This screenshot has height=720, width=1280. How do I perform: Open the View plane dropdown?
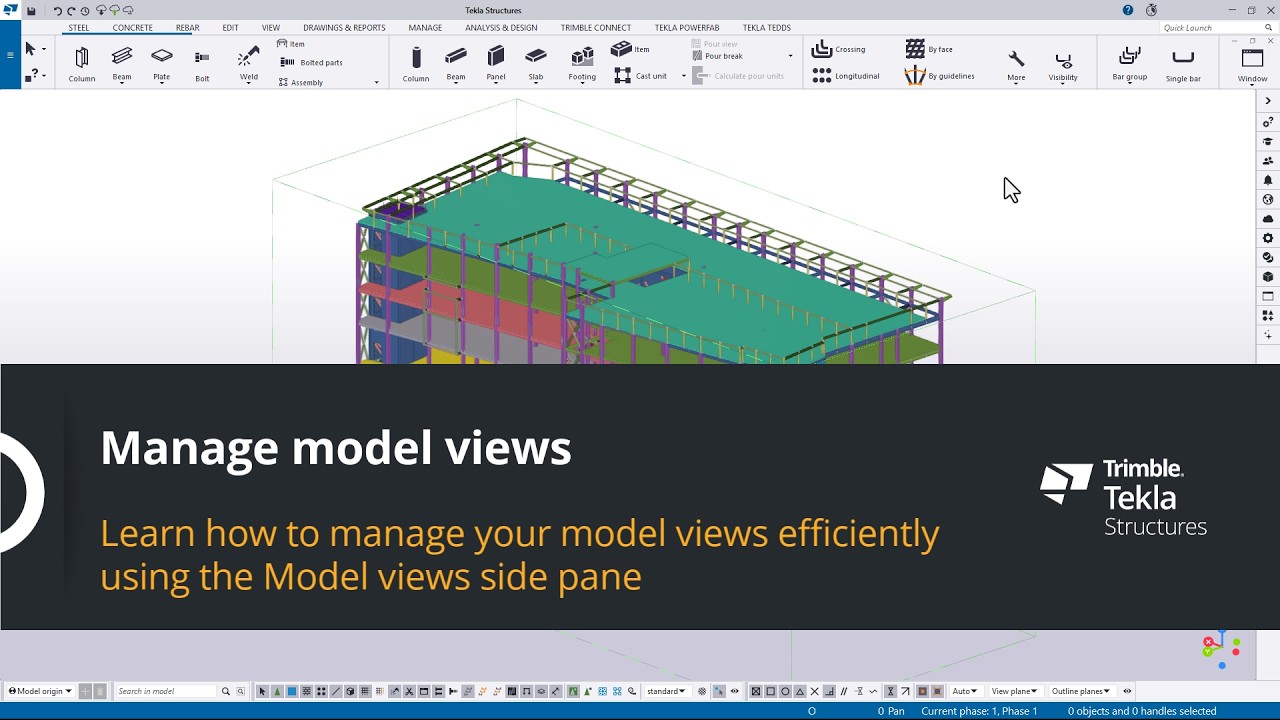pos(1013,691)
